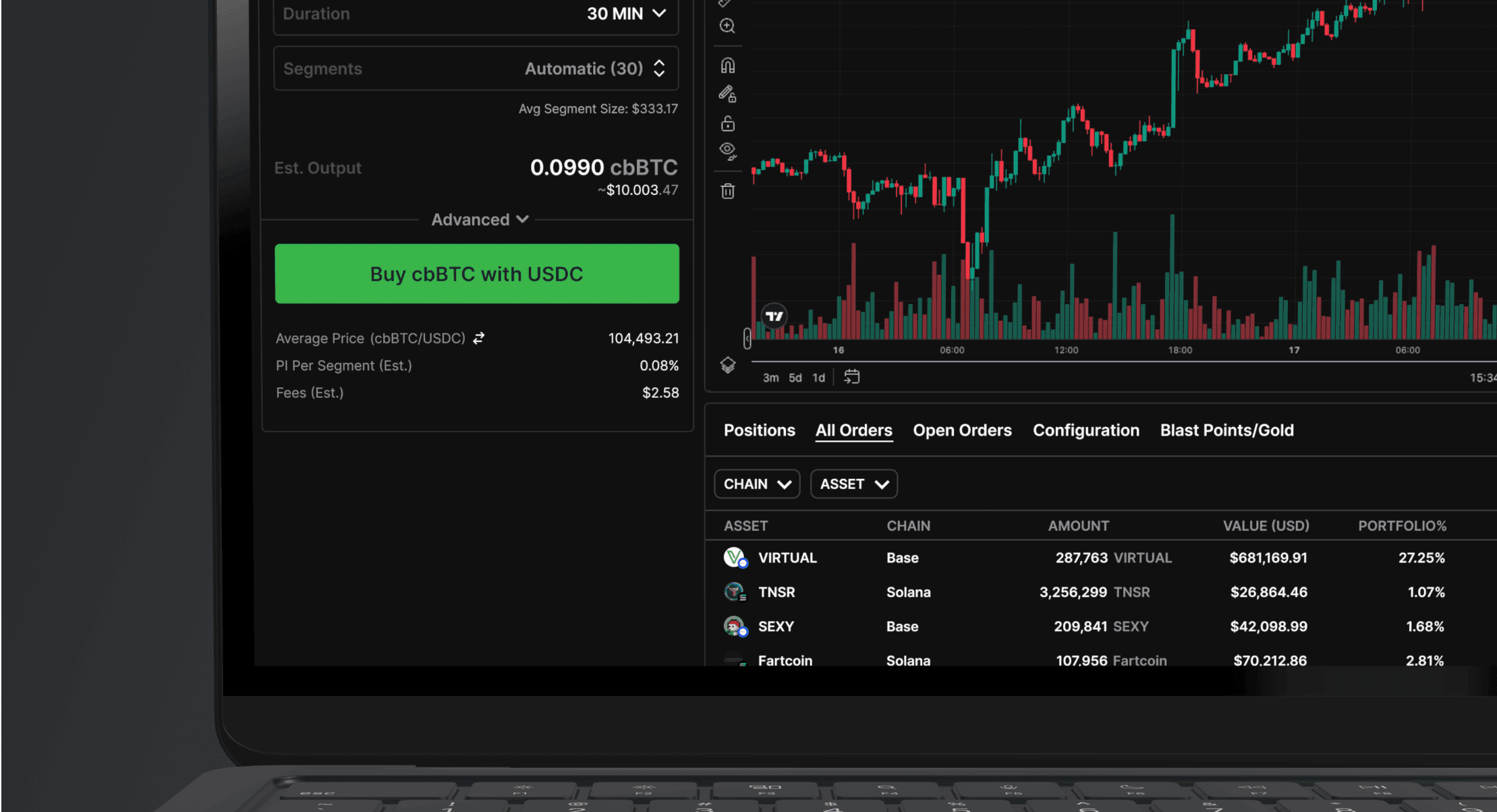Viewport: 1497px width, 812px height.
Task: Click the Avg Segment Size: $333.17 text
Action: 598,109
